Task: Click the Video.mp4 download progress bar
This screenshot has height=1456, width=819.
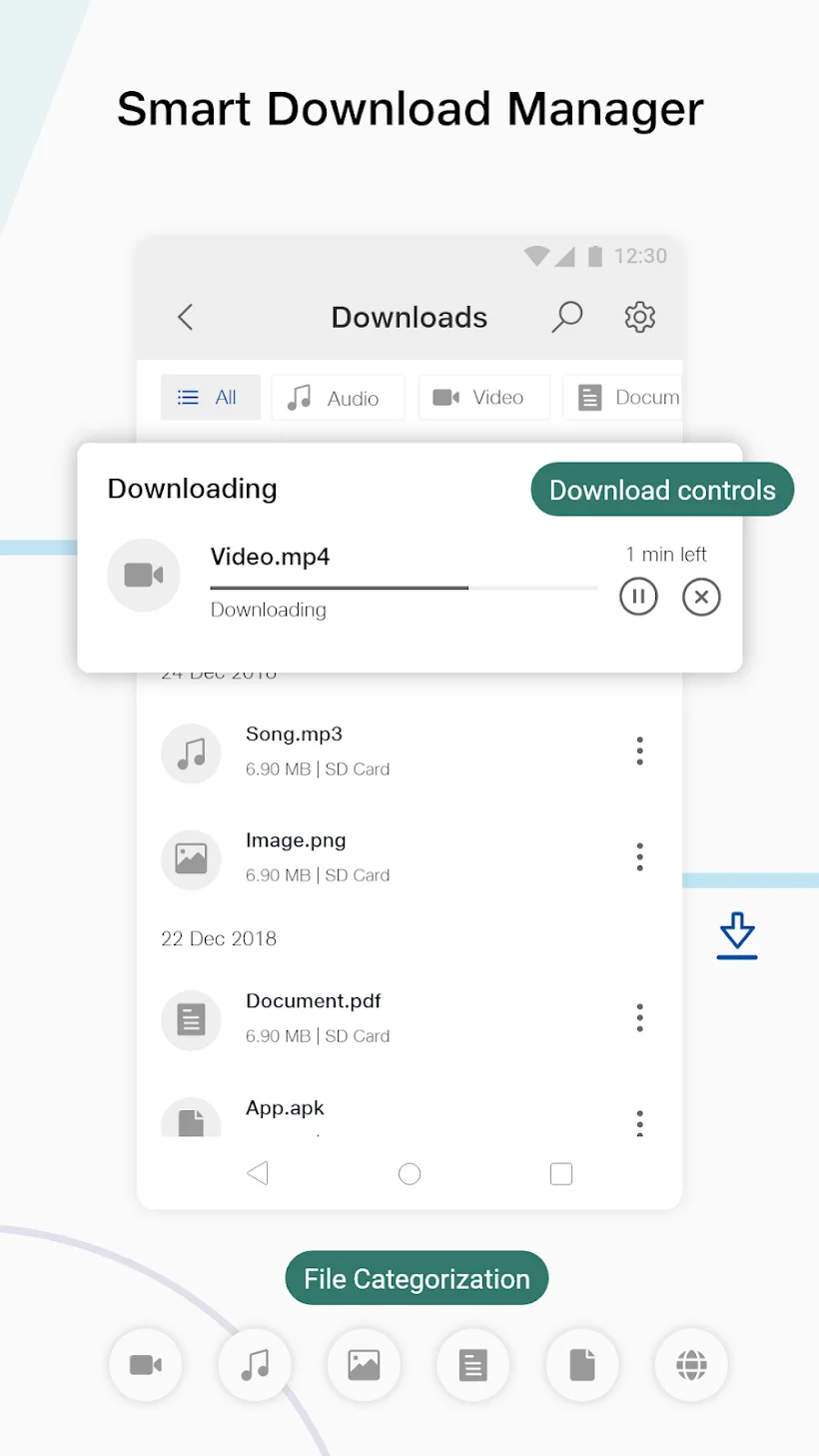Action: [x=404, y=588]
